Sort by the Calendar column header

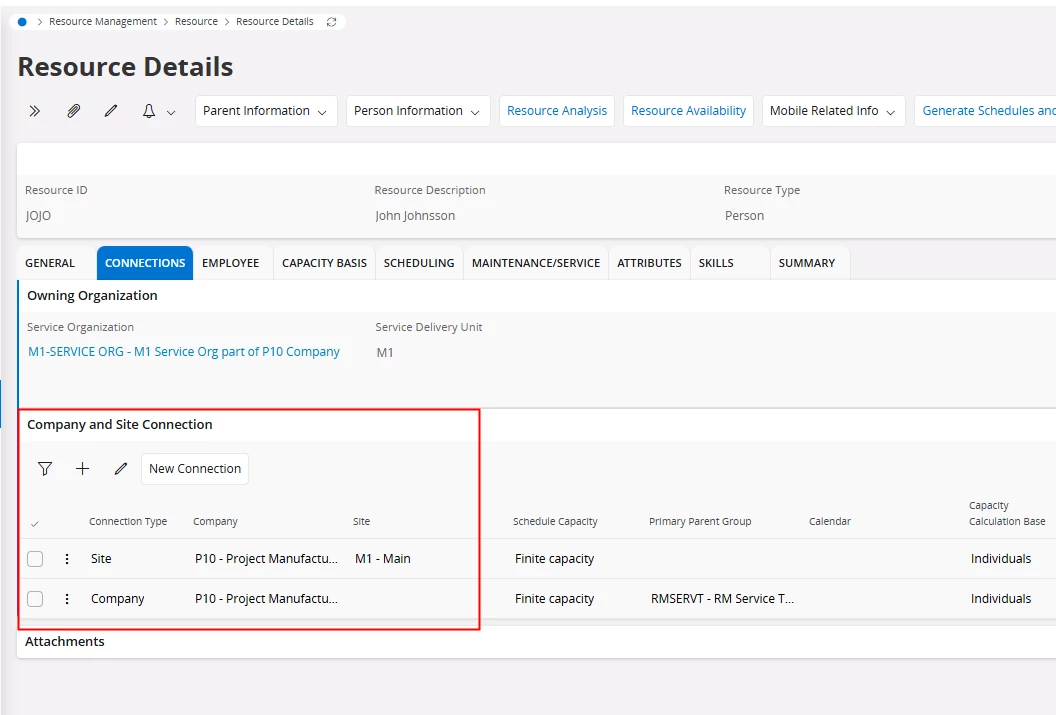coord(830,522)
